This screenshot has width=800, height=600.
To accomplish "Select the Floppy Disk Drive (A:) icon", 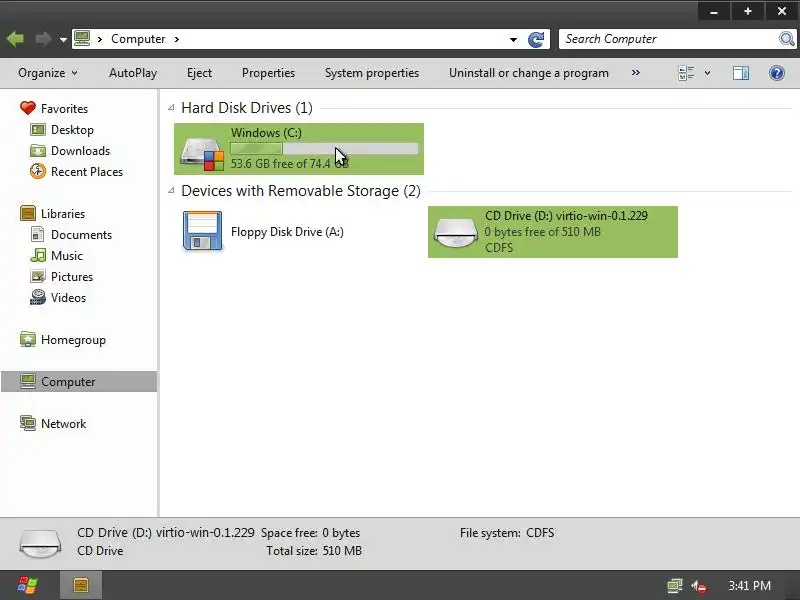I will coord(202,231).
